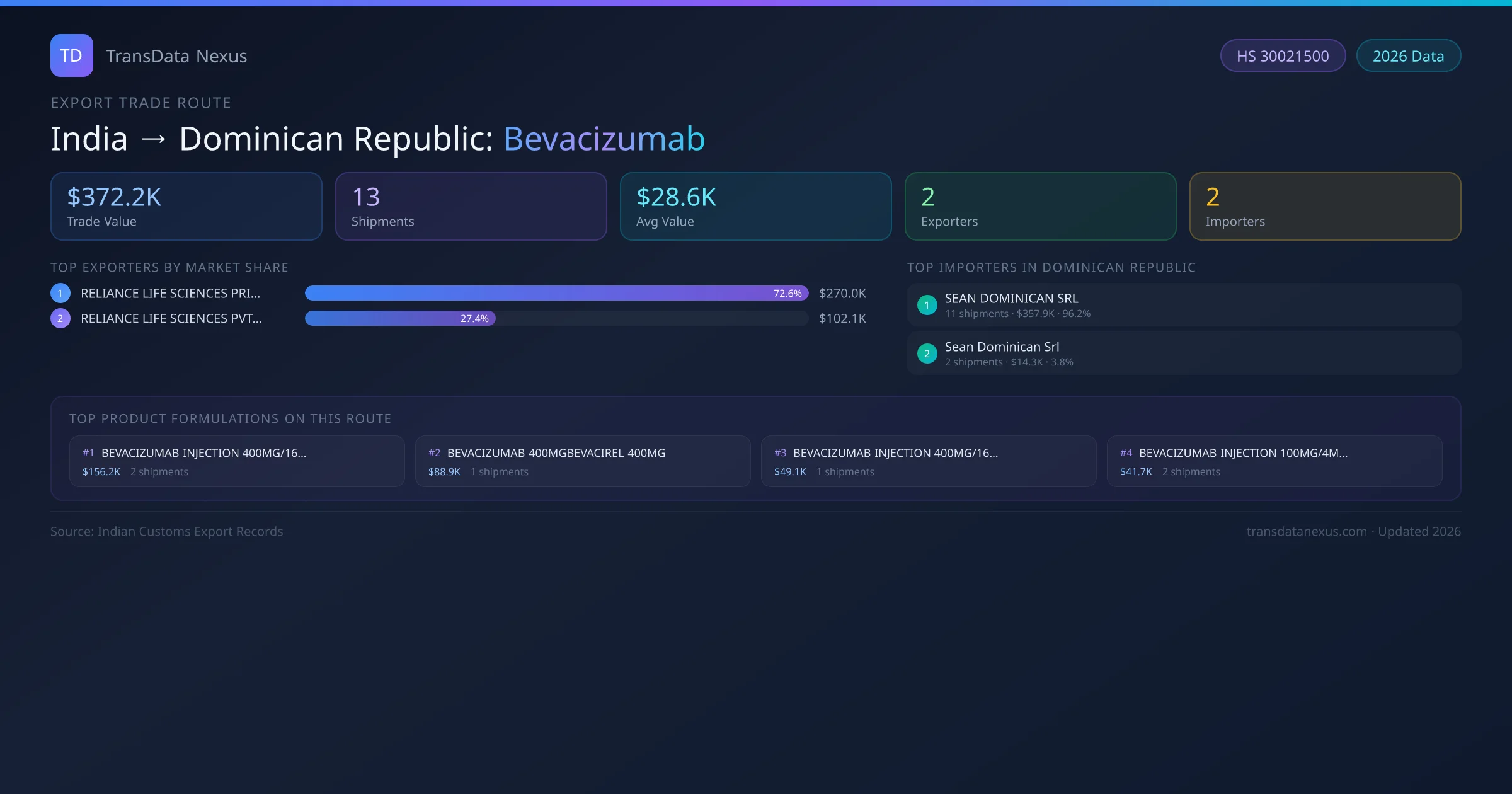Click the green rank 1 importer badge
1512x794 pixels.
927,305
